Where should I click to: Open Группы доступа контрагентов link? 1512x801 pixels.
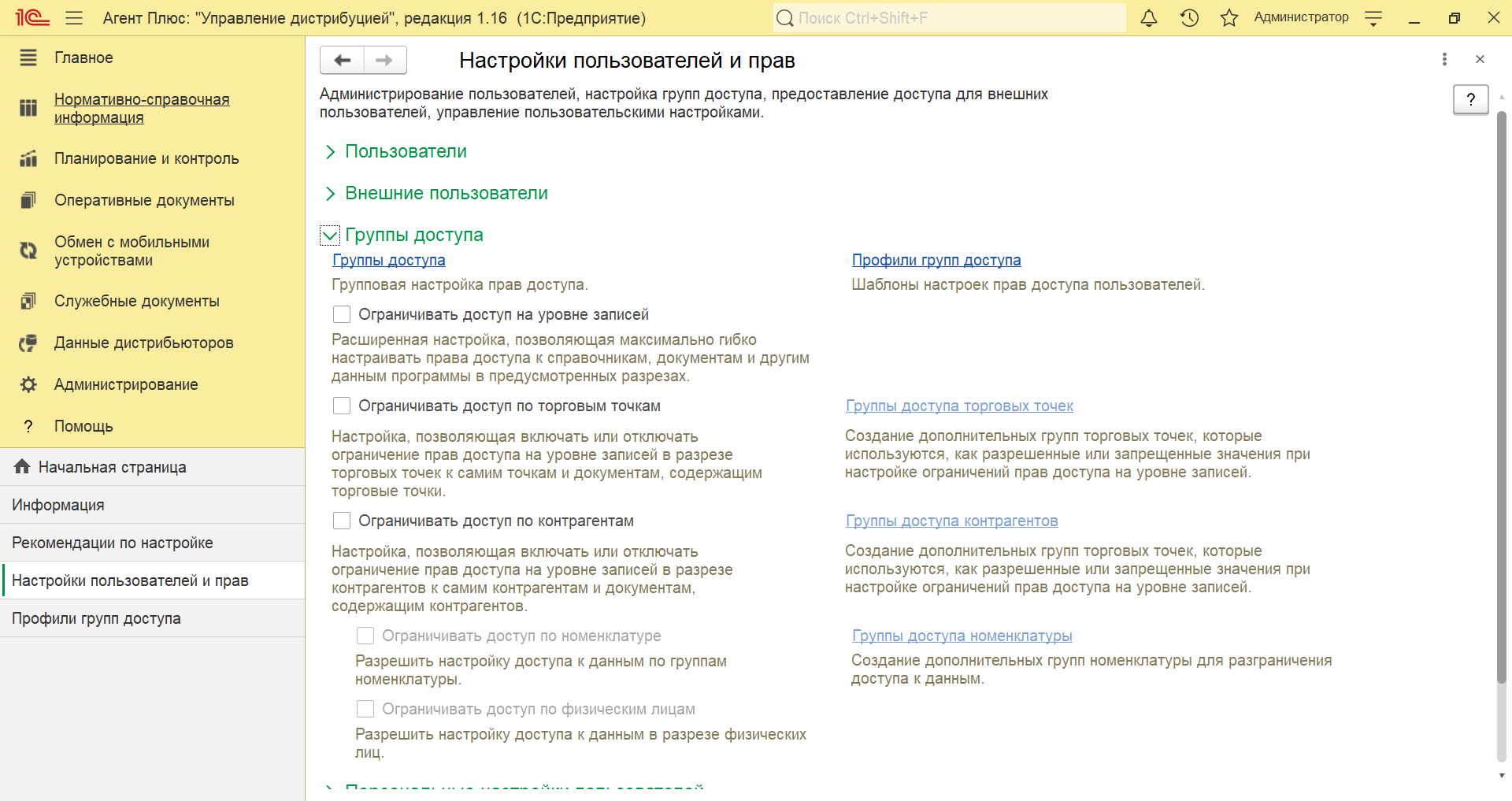coord(951,521)
